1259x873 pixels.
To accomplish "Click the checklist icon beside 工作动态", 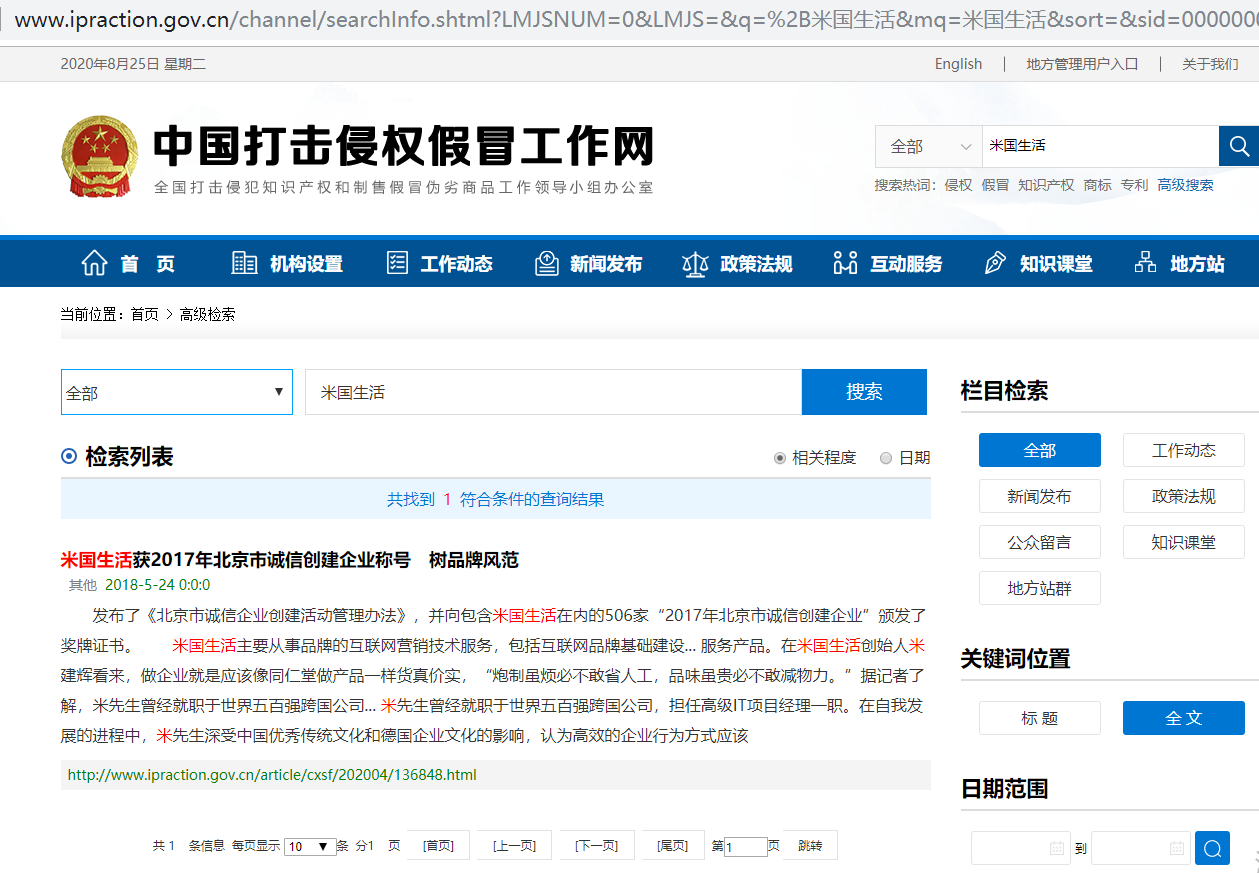I will (x=397, y=263).
